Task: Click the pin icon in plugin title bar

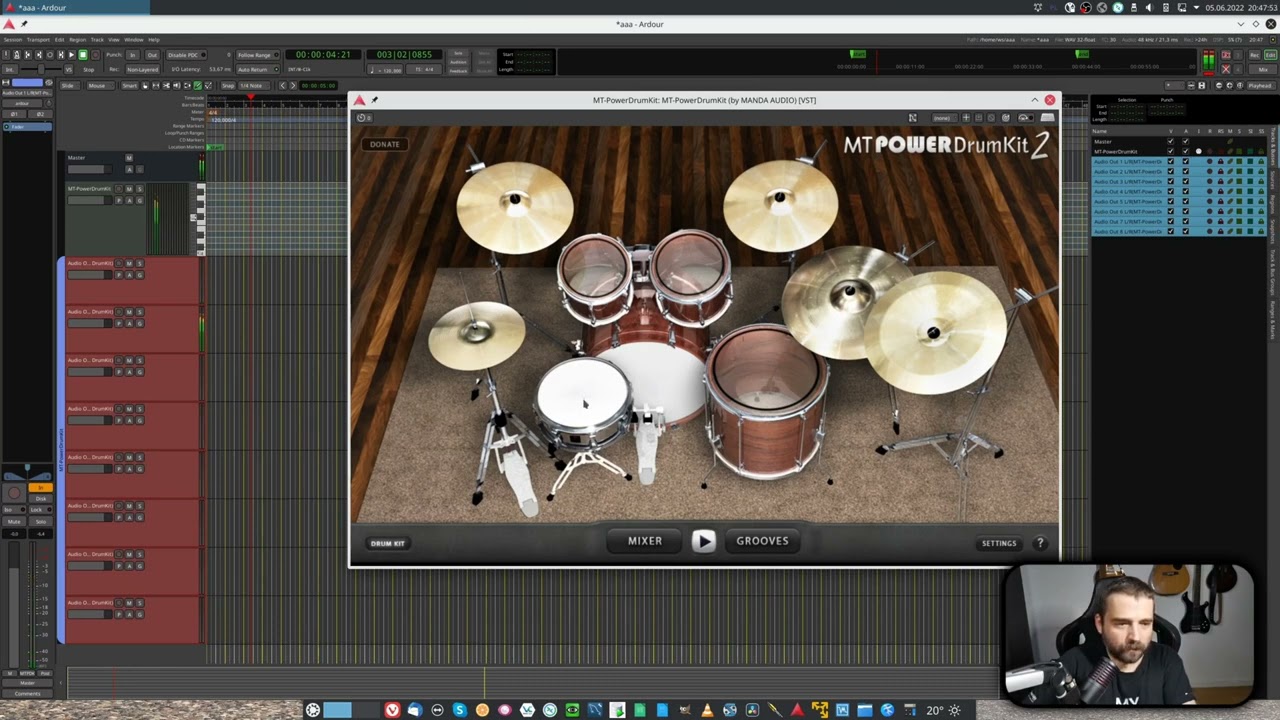Action: pyautogui.click(x=374, y=100)
